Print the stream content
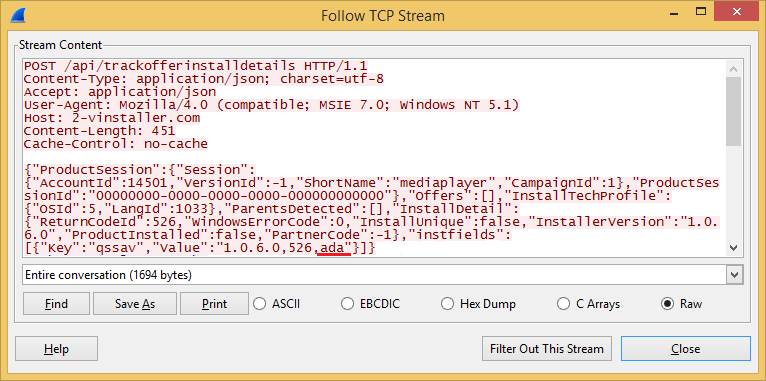Screen dimensions: 766x381 pyautogui.click(x=214, y=304)
